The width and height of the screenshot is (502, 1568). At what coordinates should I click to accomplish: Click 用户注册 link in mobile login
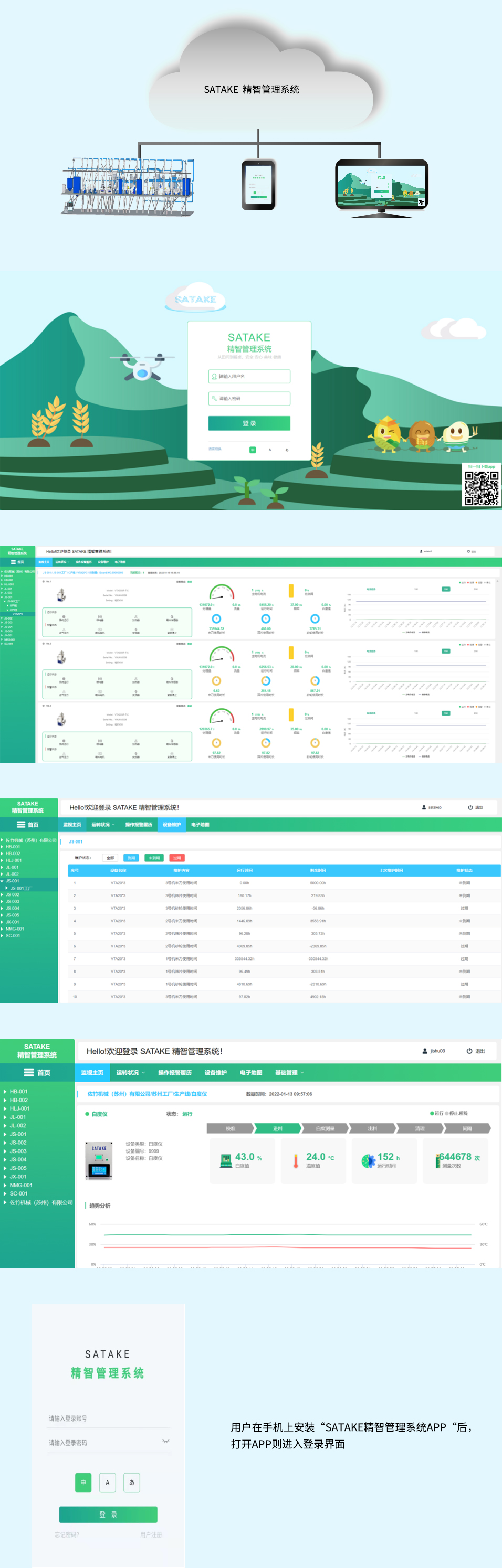[x=151, y=1535]
